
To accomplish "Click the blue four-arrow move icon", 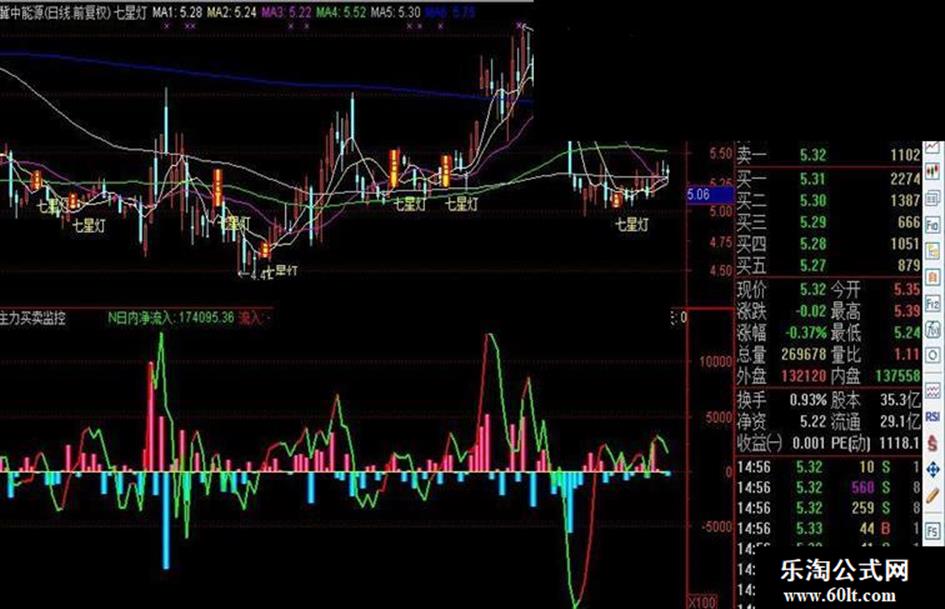I will click(x=932, y=469).
